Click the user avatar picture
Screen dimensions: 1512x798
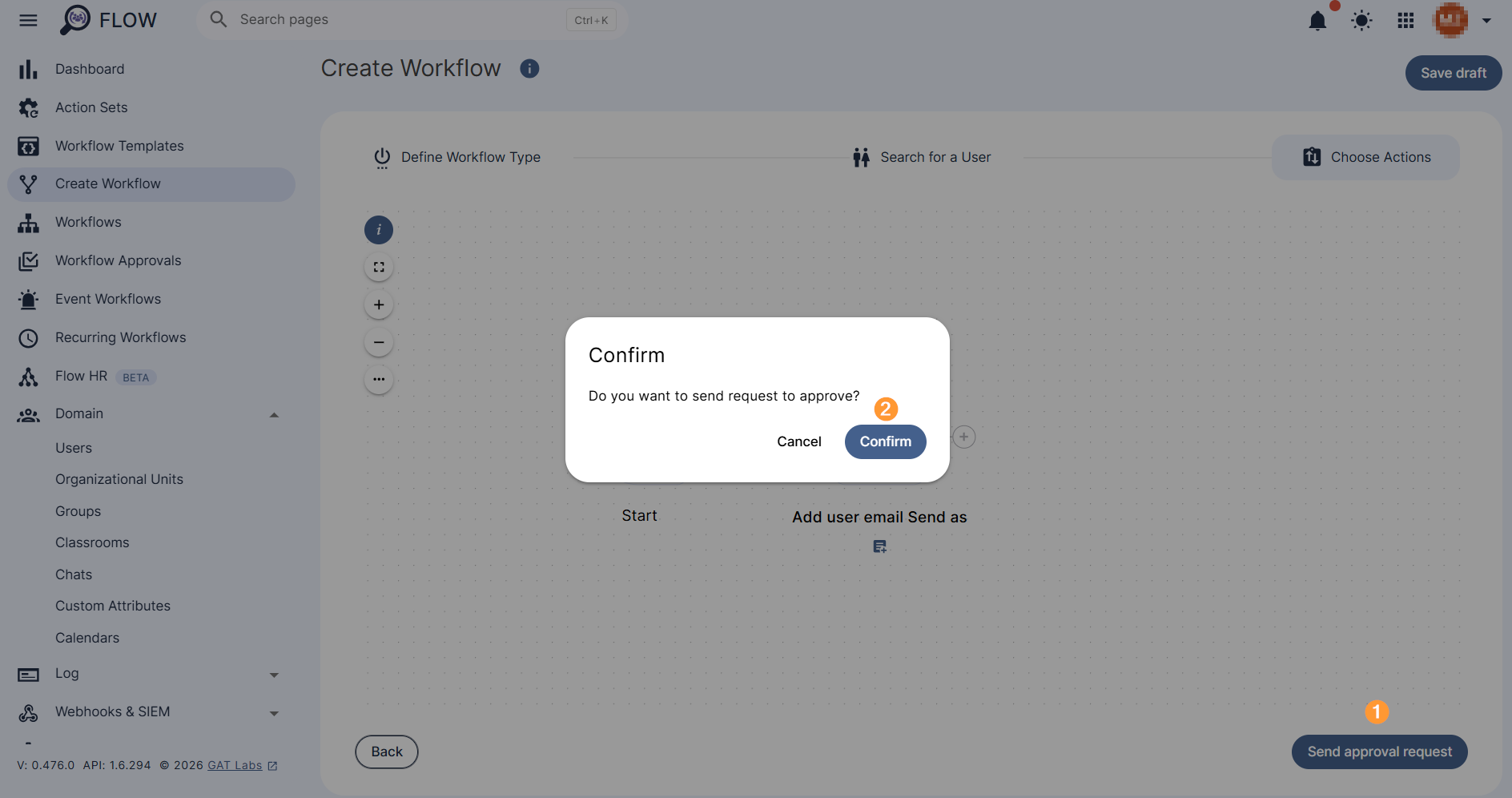[1451, 20]
